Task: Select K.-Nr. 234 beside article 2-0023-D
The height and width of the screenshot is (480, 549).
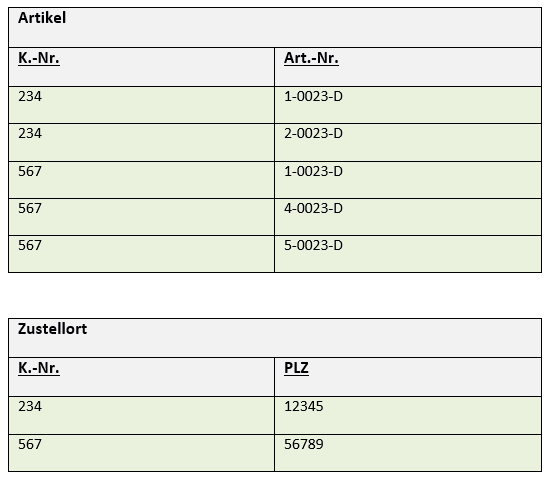Action: pyautogui.click(x=141, y=142)
